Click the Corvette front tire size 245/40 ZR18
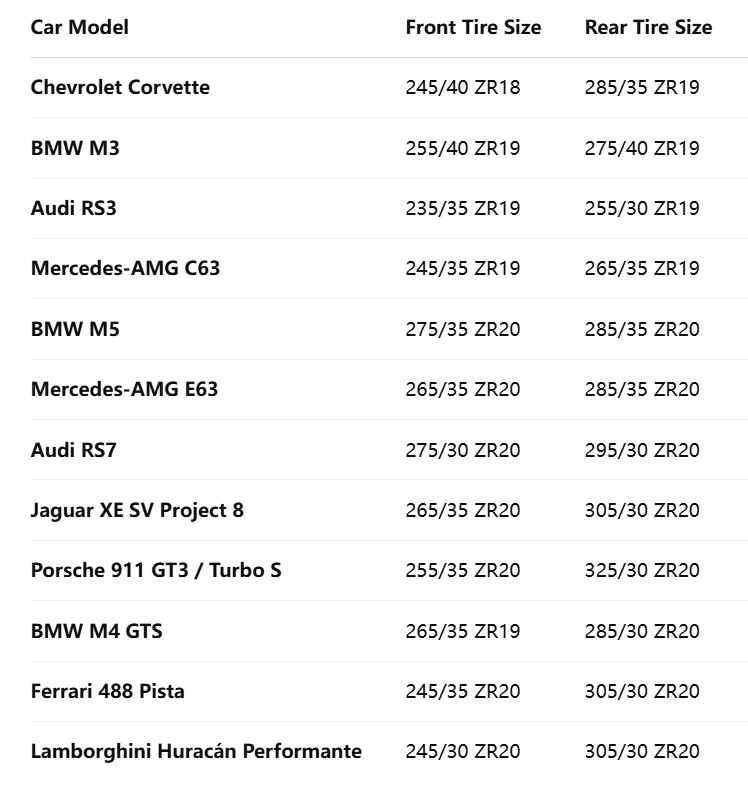The width and height of the screenshot is (748, 789). [x=462, y=87]
